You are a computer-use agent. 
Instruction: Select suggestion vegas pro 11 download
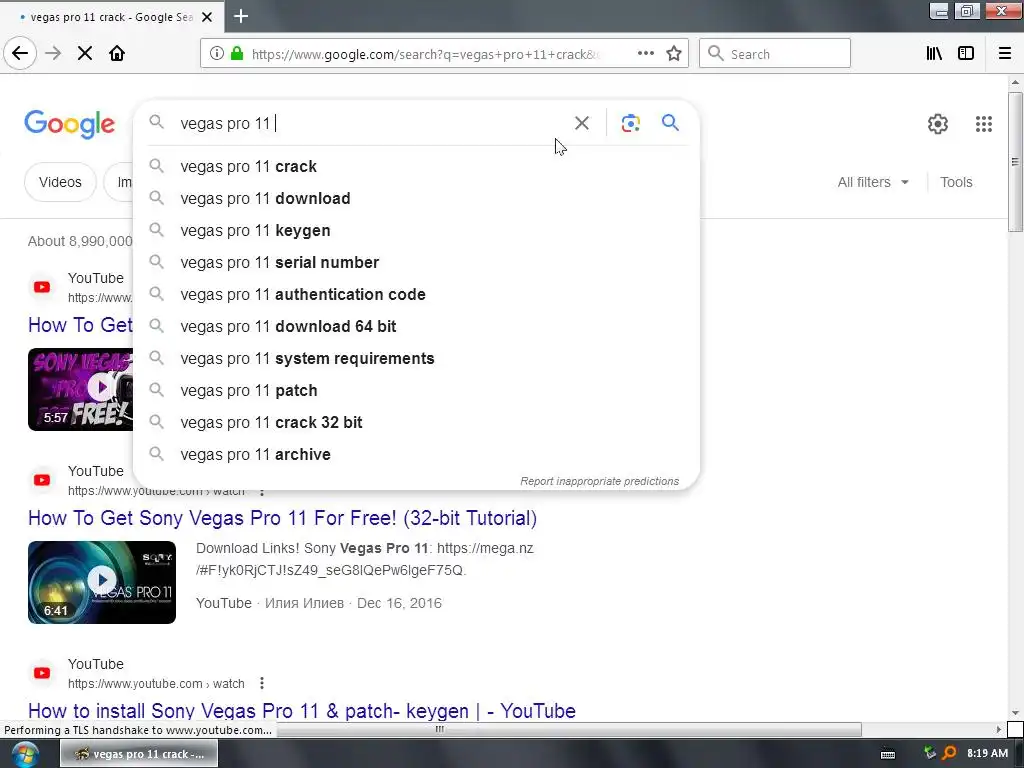pos(416,199)
